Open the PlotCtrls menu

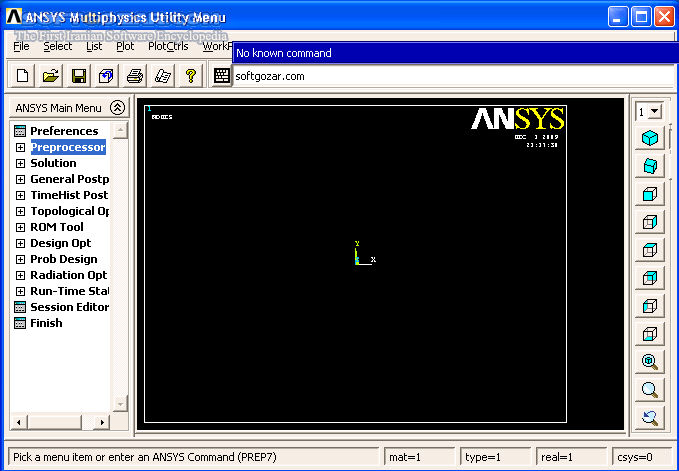point(168,46)
